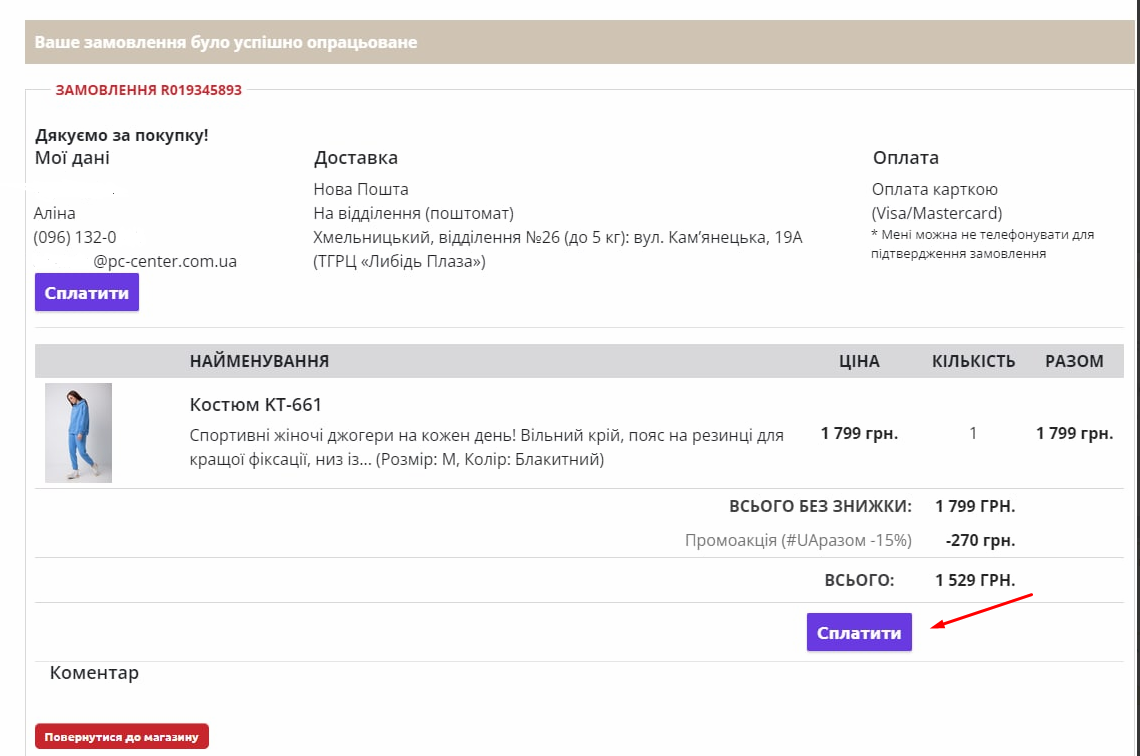Open the blue suit product thumbnail
The image size is (1140, 756).
(78, 433)
